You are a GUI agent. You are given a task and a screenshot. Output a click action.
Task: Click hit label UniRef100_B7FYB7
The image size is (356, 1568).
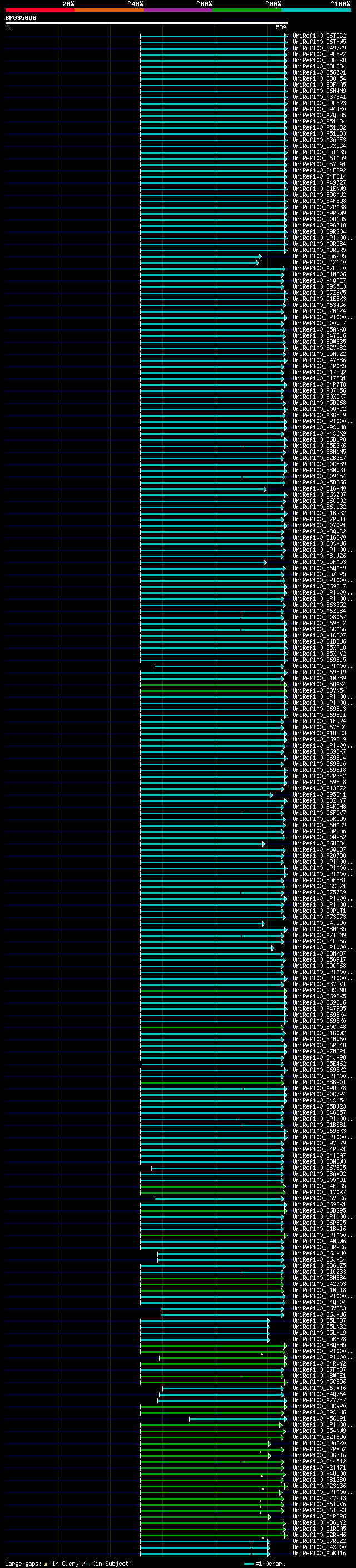(319, 1369)
